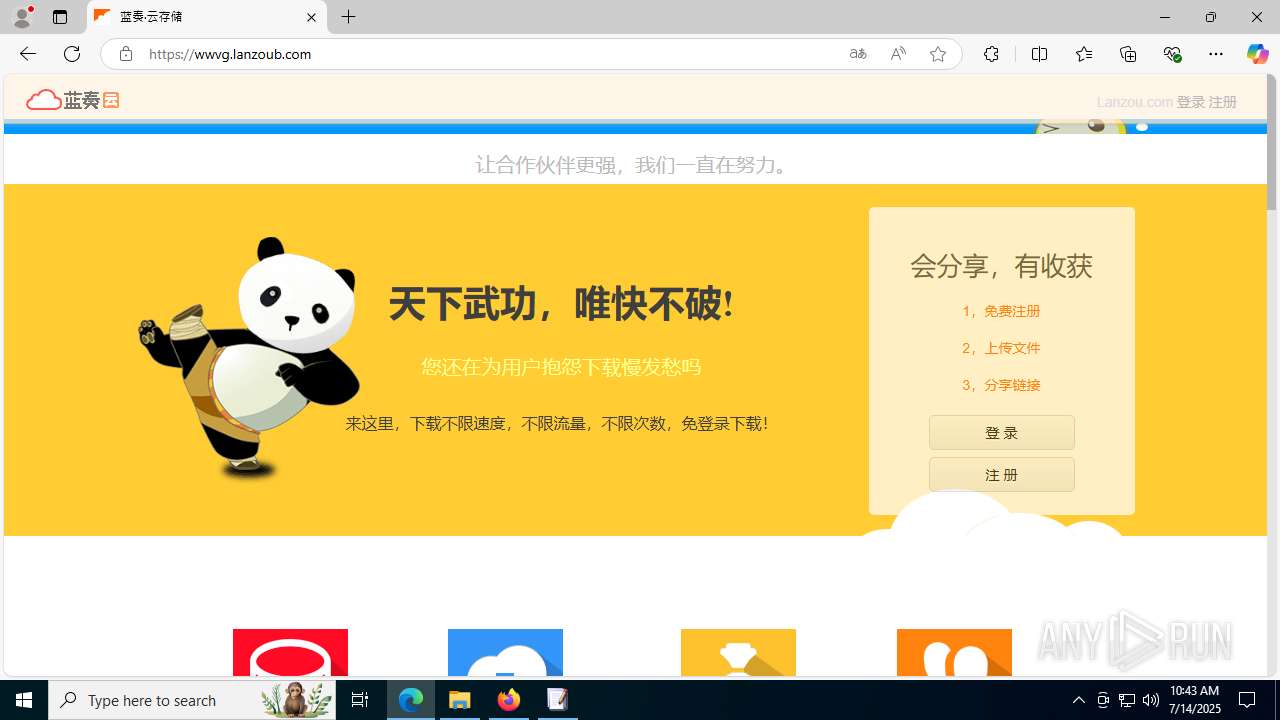Open Task View on taskbar

[360, 700]
